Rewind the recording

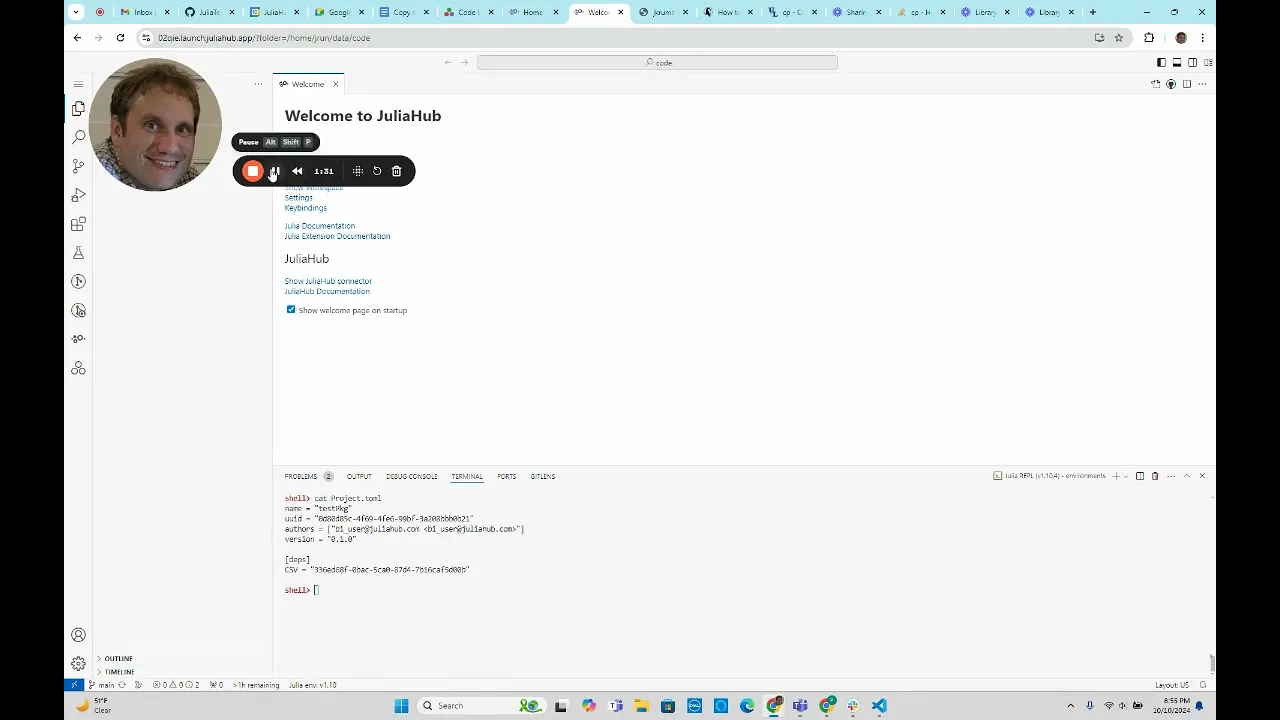click(x=297, y=171)
